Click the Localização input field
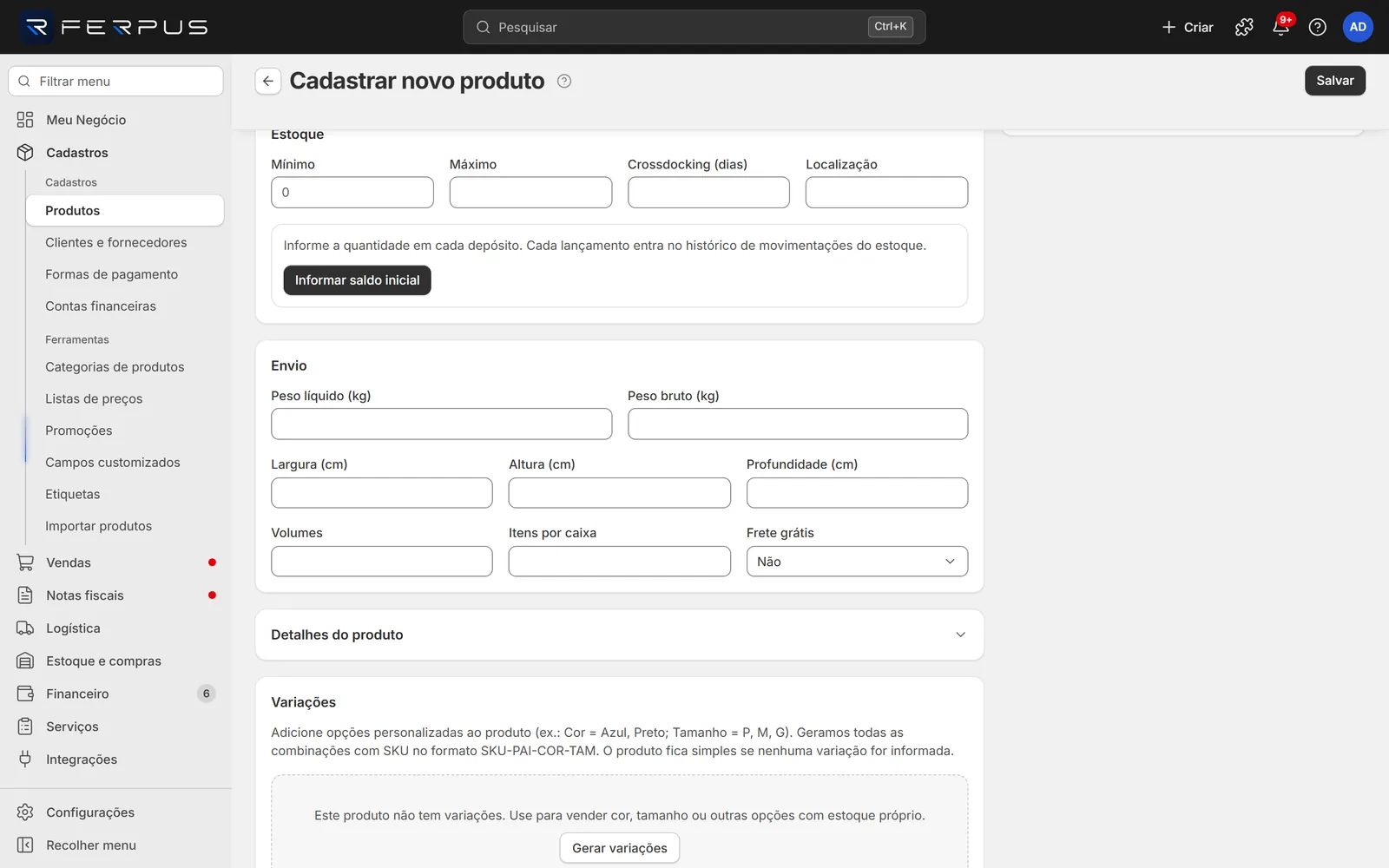The image size is (1389, 868). (886, 193)
